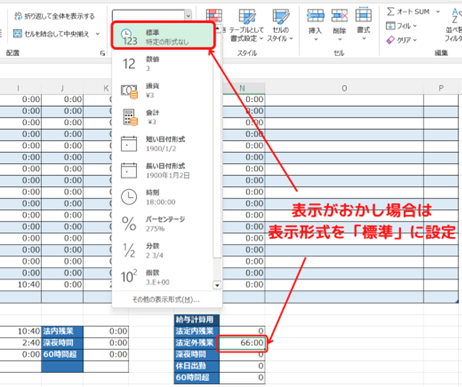This screenshot has width=462, height=387.
Task: Click the calendar icon of long date
Action: (x=129, y=170)
